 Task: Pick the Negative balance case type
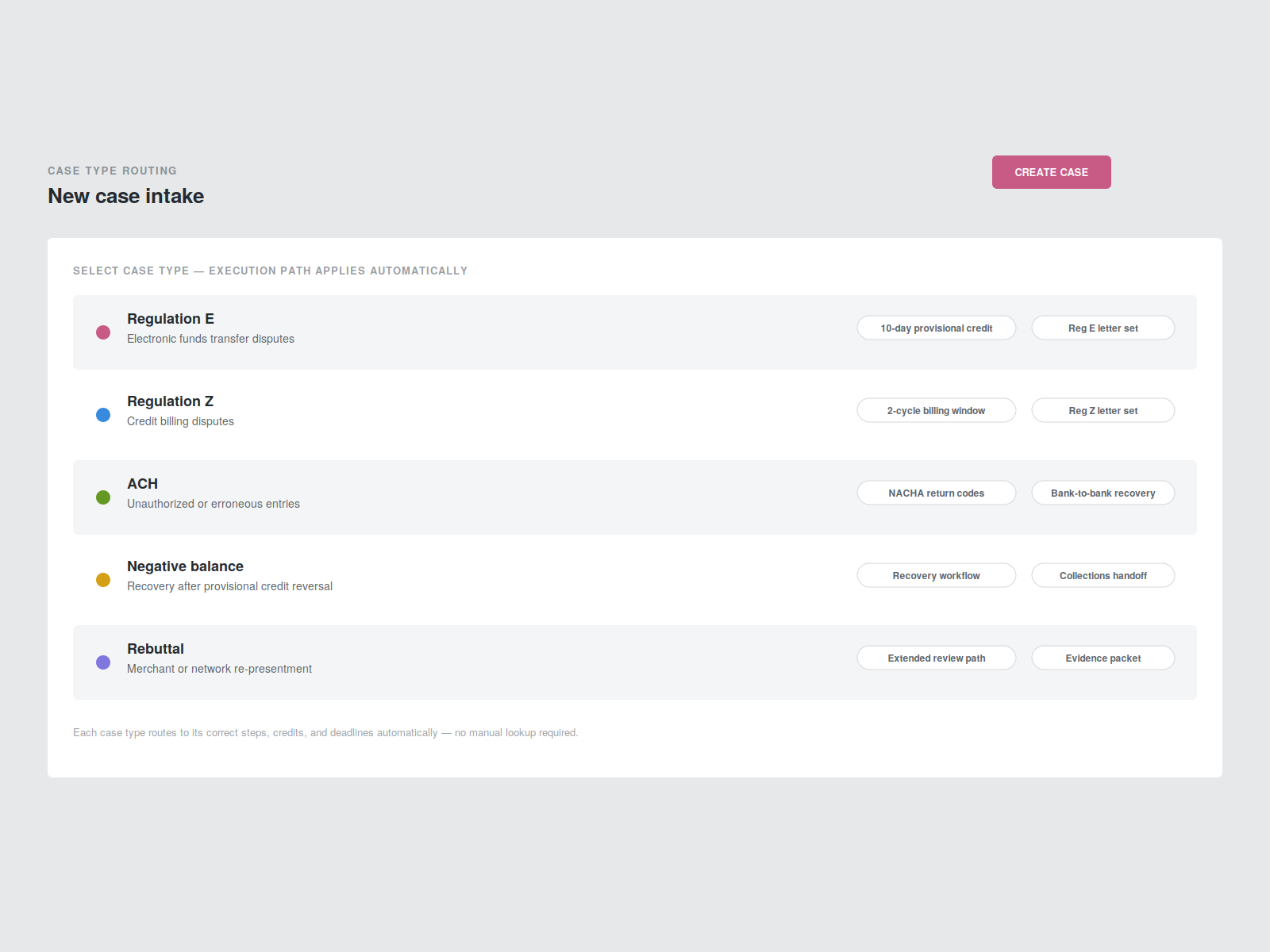(635, 580)
